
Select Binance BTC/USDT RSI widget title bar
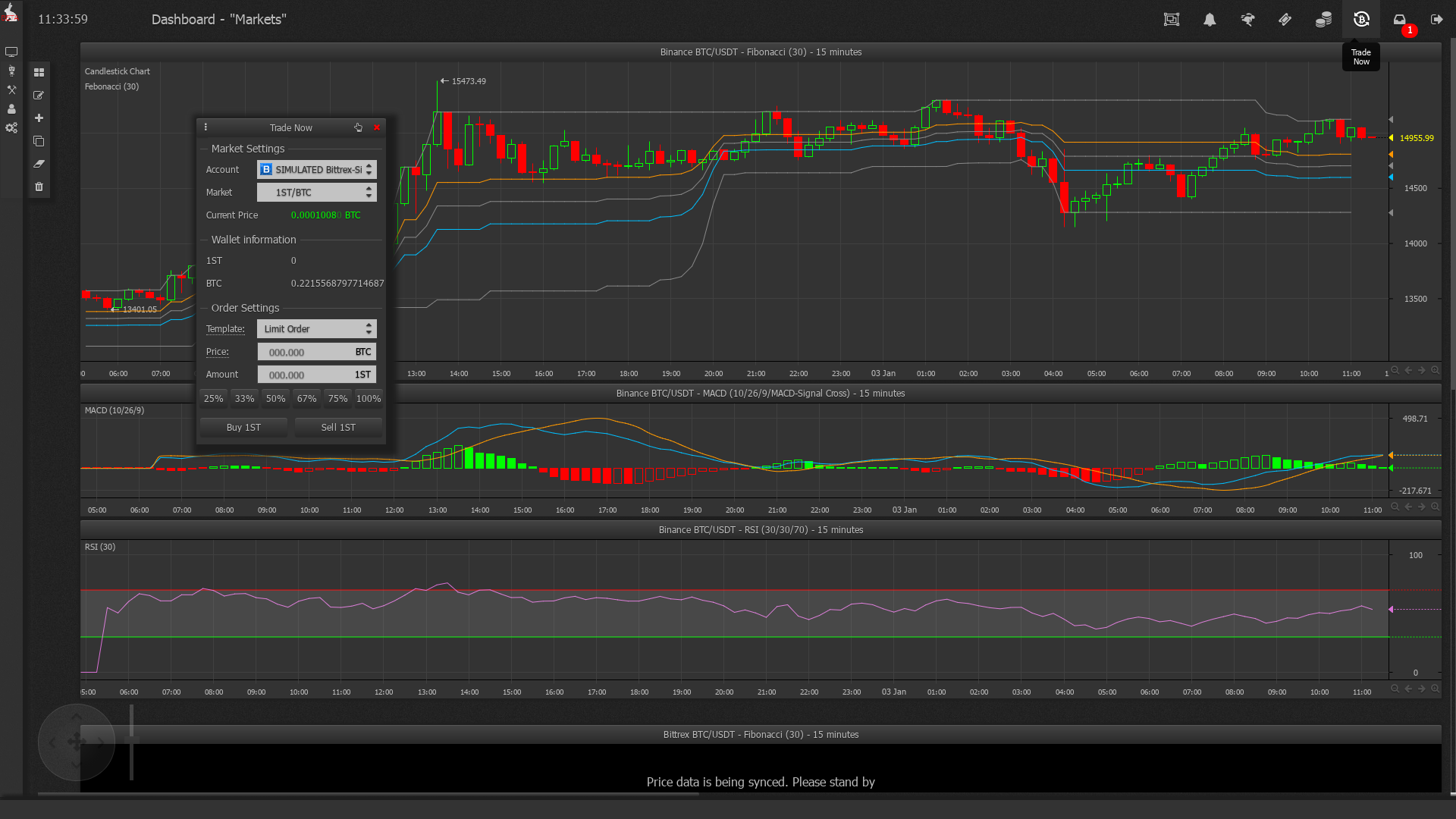tap(761, 530)
